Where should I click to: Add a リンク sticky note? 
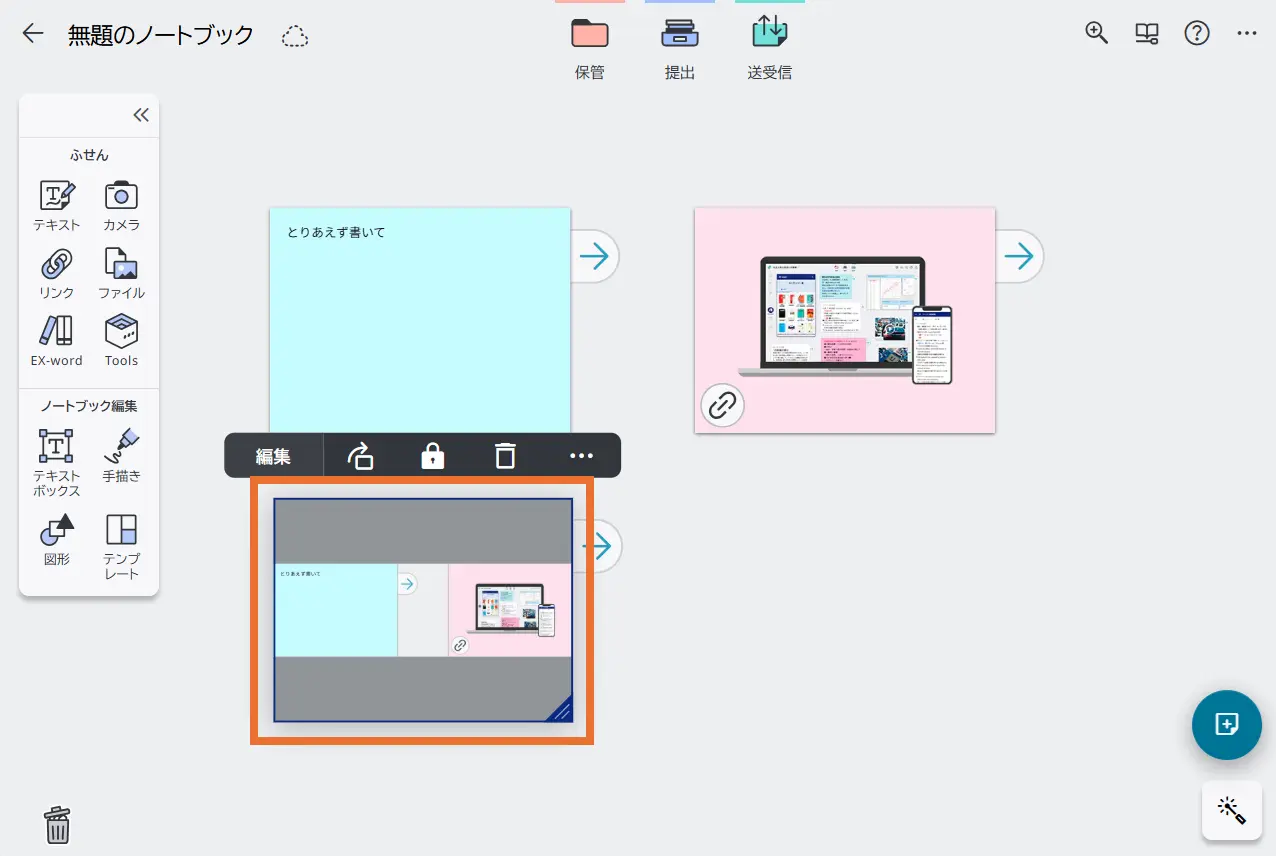point(57,274)
